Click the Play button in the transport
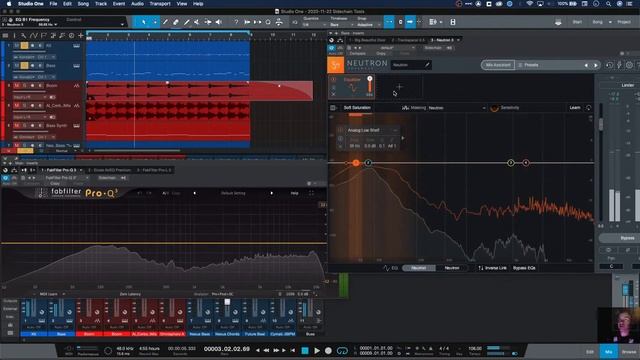The height and width of the screenshot is (360, 640). click(317, 351)
